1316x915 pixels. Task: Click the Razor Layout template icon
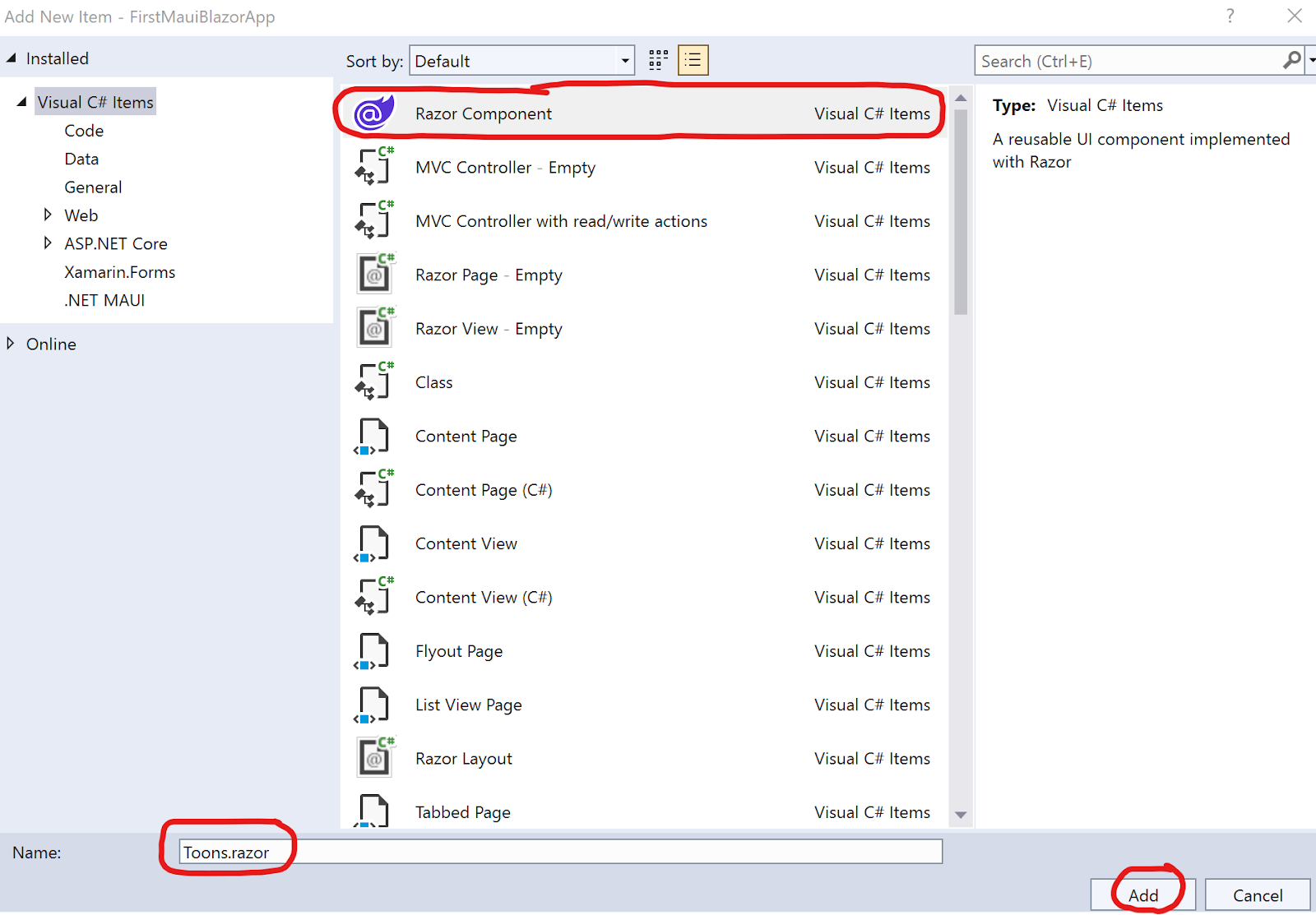pyautogui.click(x=374, y=757)
